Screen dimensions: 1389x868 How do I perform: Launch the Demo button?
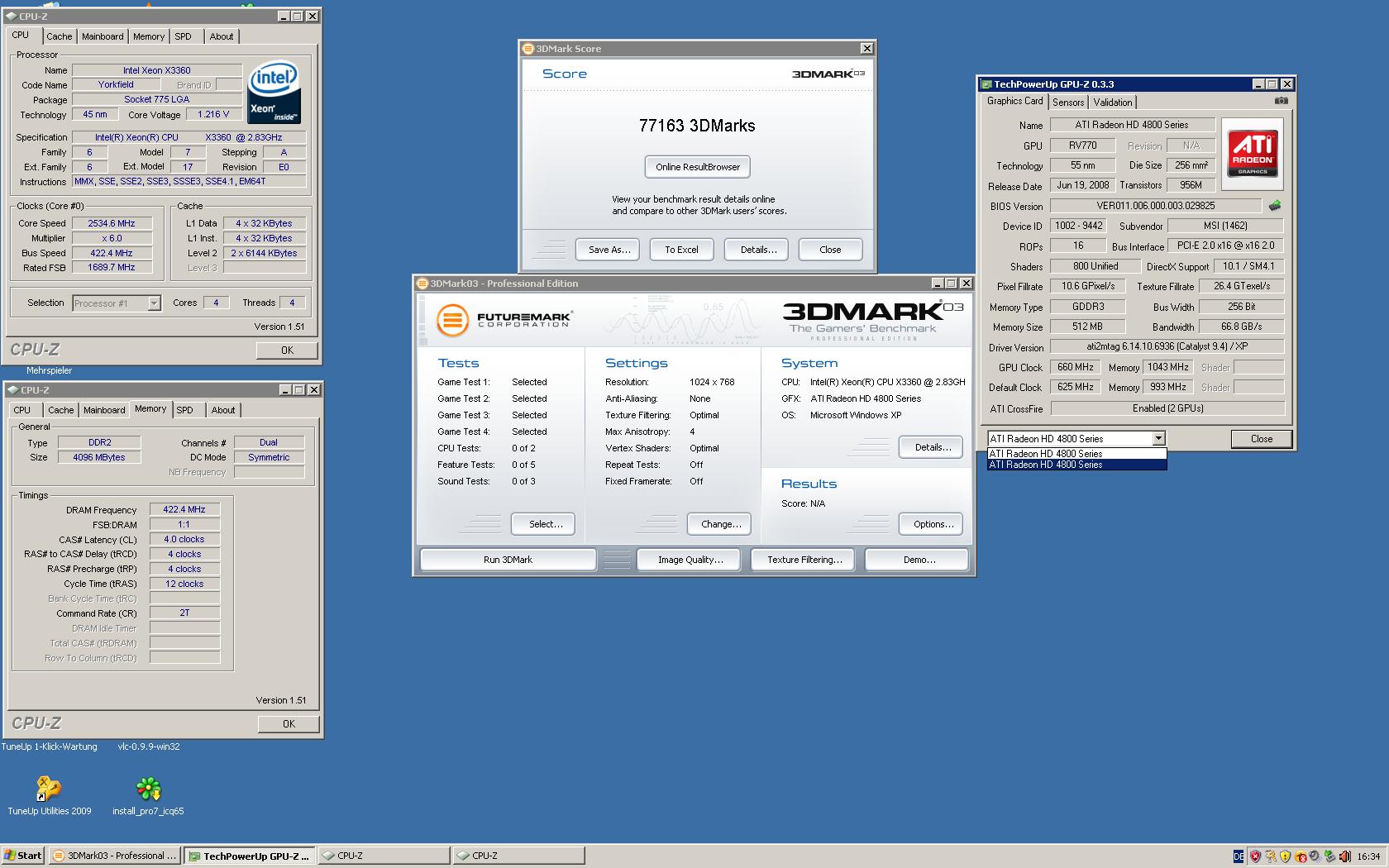[x=919, y=560]
